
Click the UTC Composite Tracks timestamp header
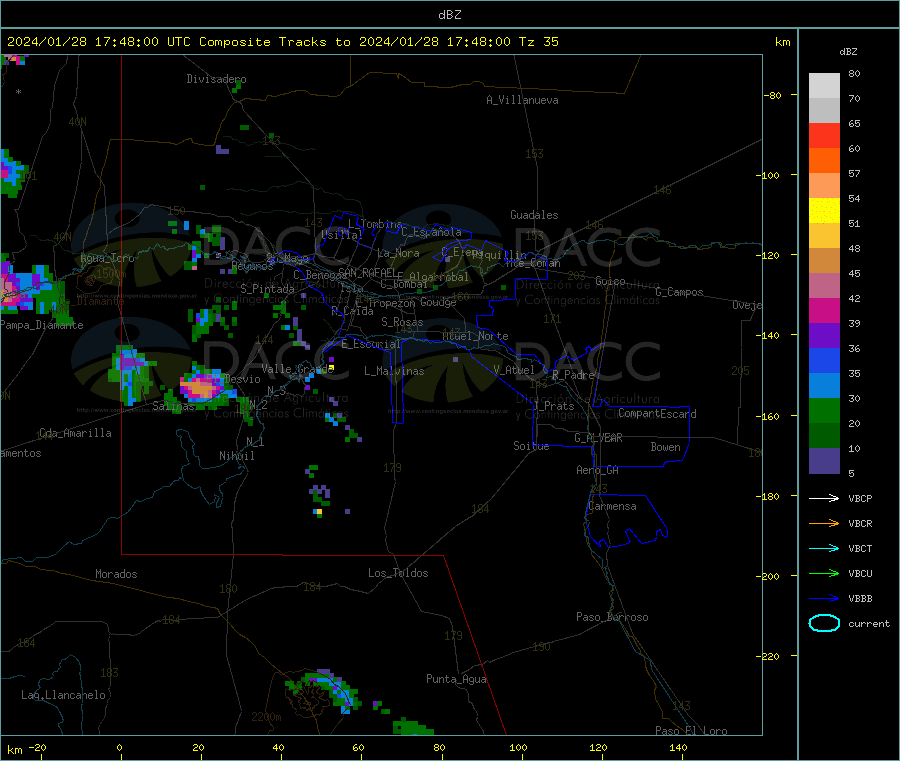point(283,42)
